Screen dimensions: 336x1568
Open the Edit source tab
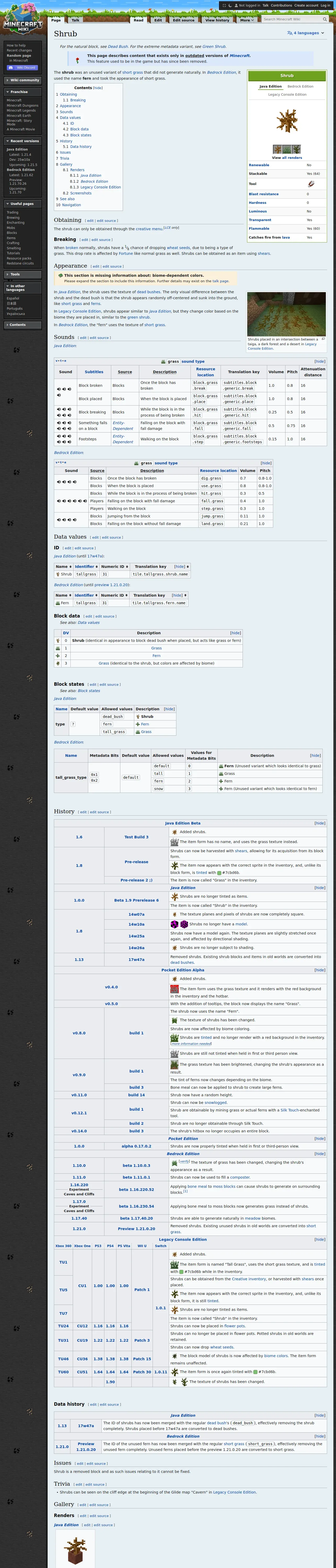click(183, 20)
